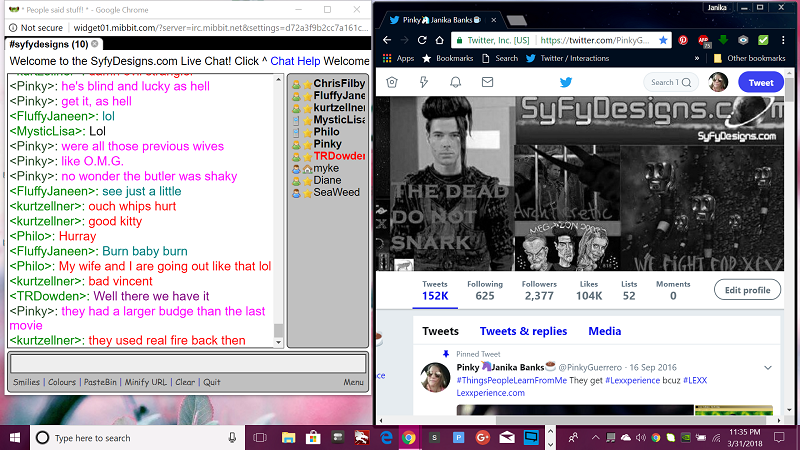800x450 pixels.
Task: Open Twitter Moments lightning icon
Action: (x=423, y=82)
